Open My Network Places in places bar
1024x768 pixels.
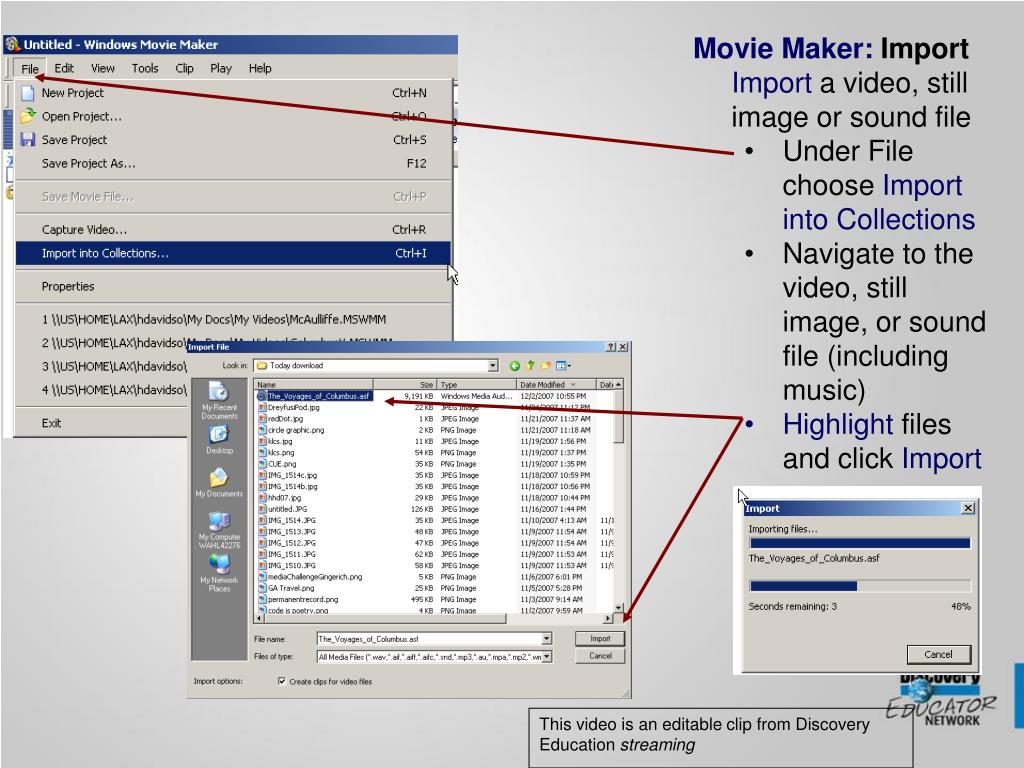219,573
